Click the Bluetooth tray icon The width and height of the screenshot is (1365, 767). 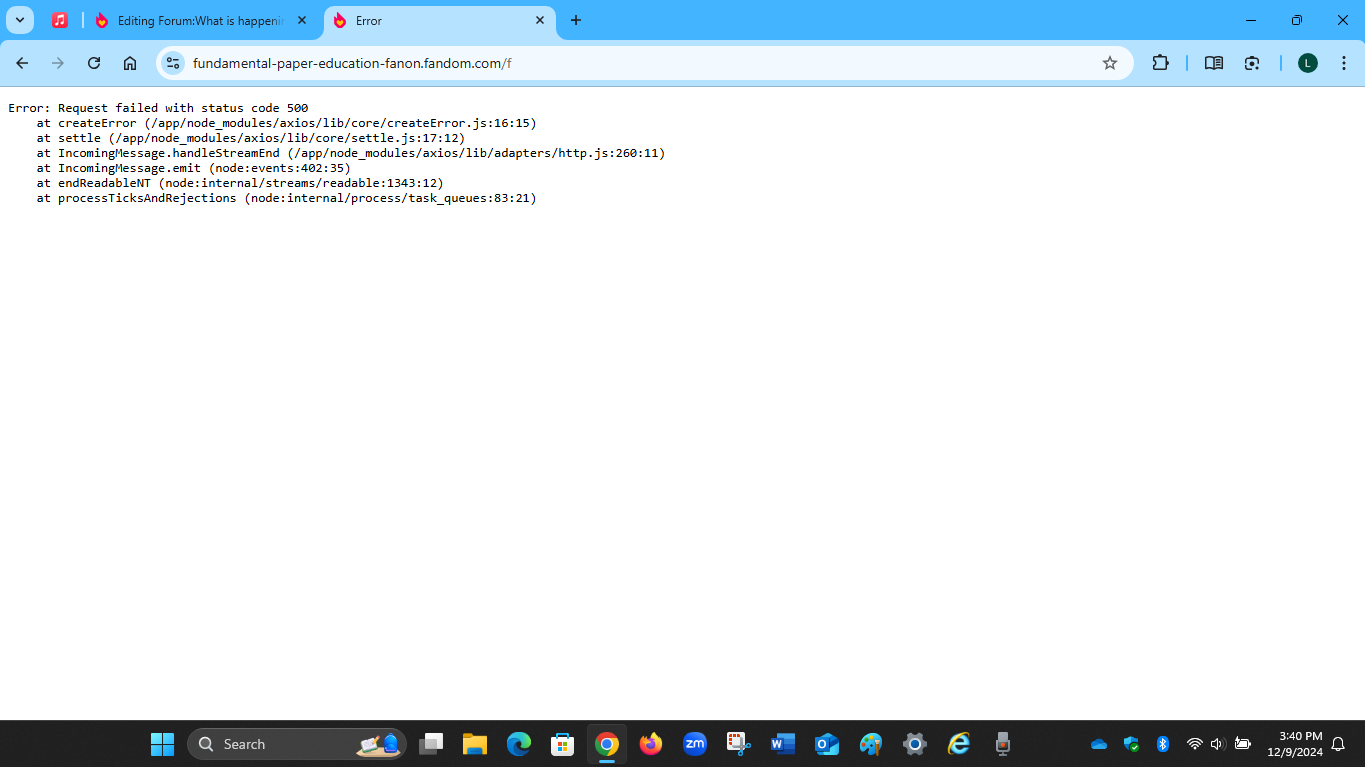point(1163,744)
